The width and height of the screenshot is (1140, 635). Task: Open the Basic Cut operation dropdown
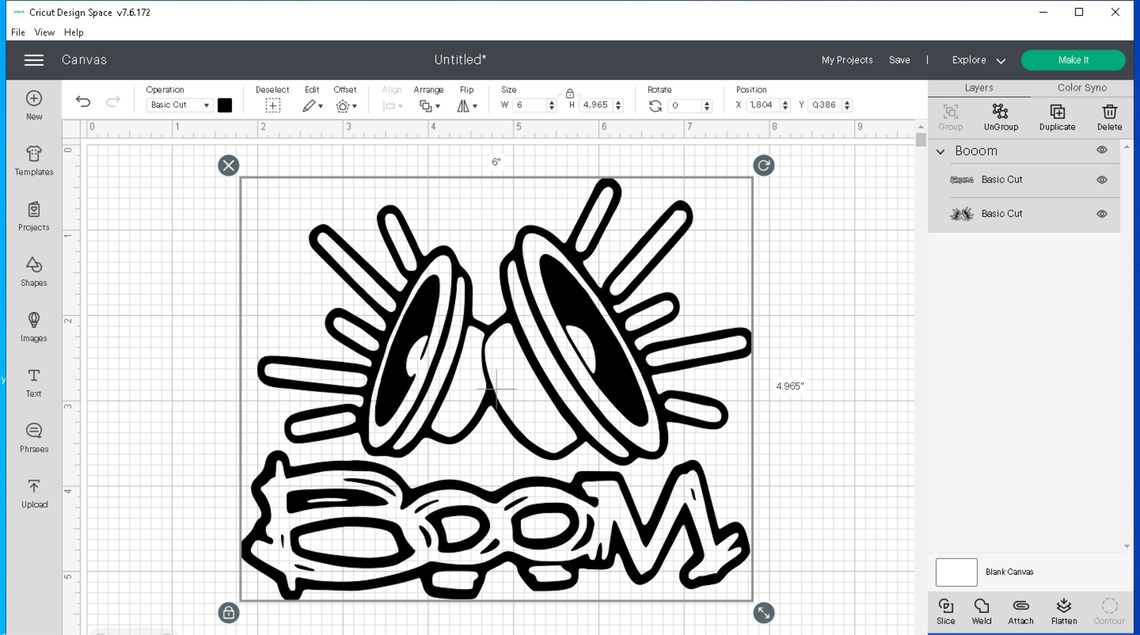pyautogui.click(x=178, y=104)
